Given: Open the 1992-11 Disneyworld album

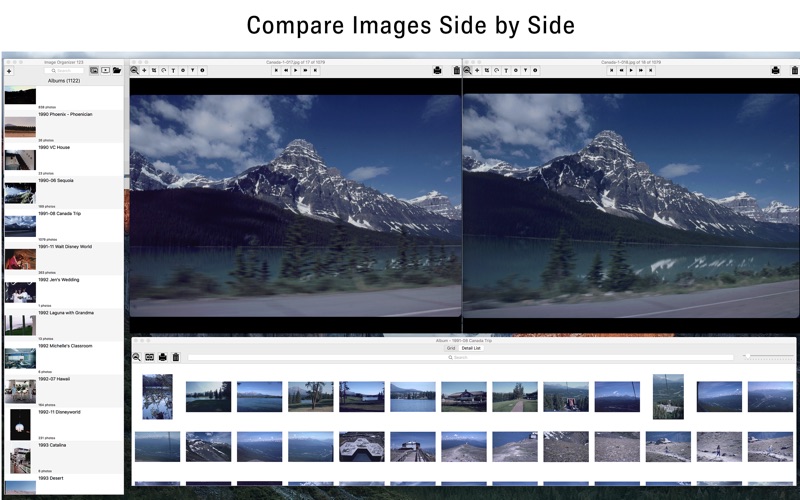Looking at the screenshot, I should (x=64, y=425).
